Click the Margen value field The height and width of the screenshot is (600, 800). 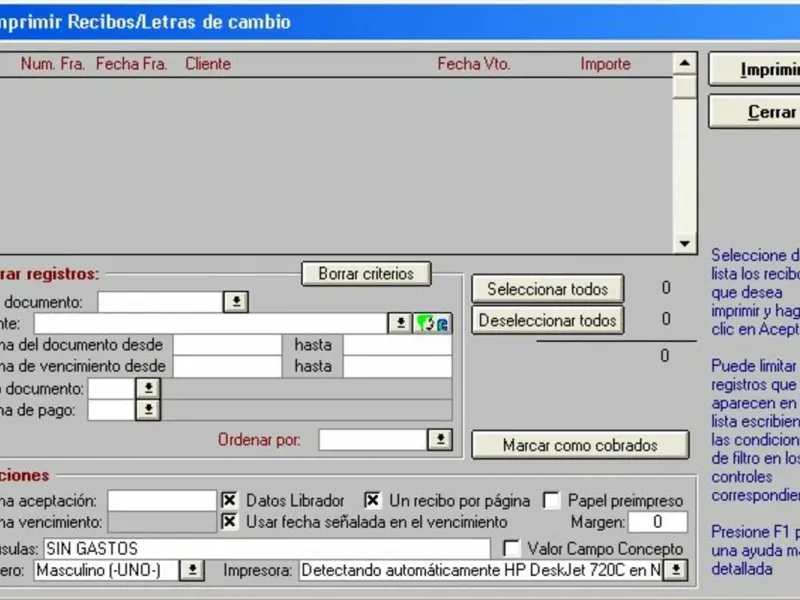[658, 521]
